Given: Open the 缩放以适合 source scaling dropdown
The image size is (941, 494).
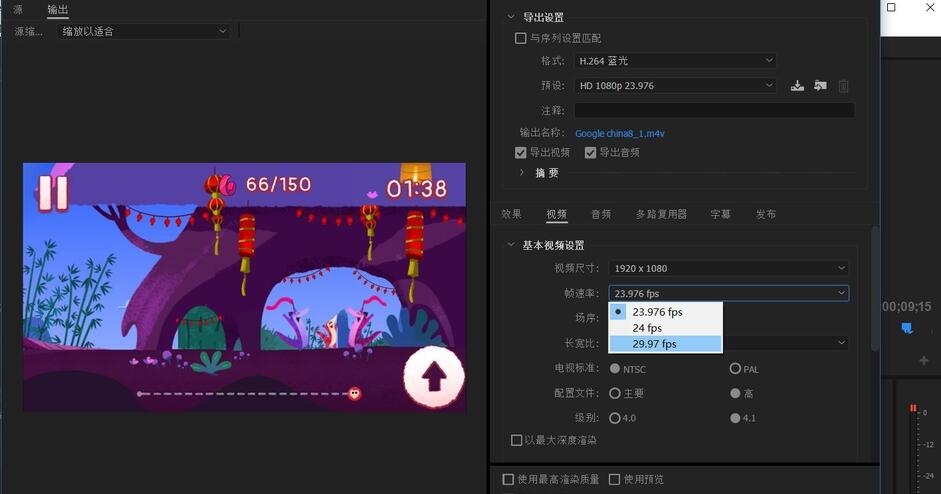Looking at the screenshot, I should [144, 31].
